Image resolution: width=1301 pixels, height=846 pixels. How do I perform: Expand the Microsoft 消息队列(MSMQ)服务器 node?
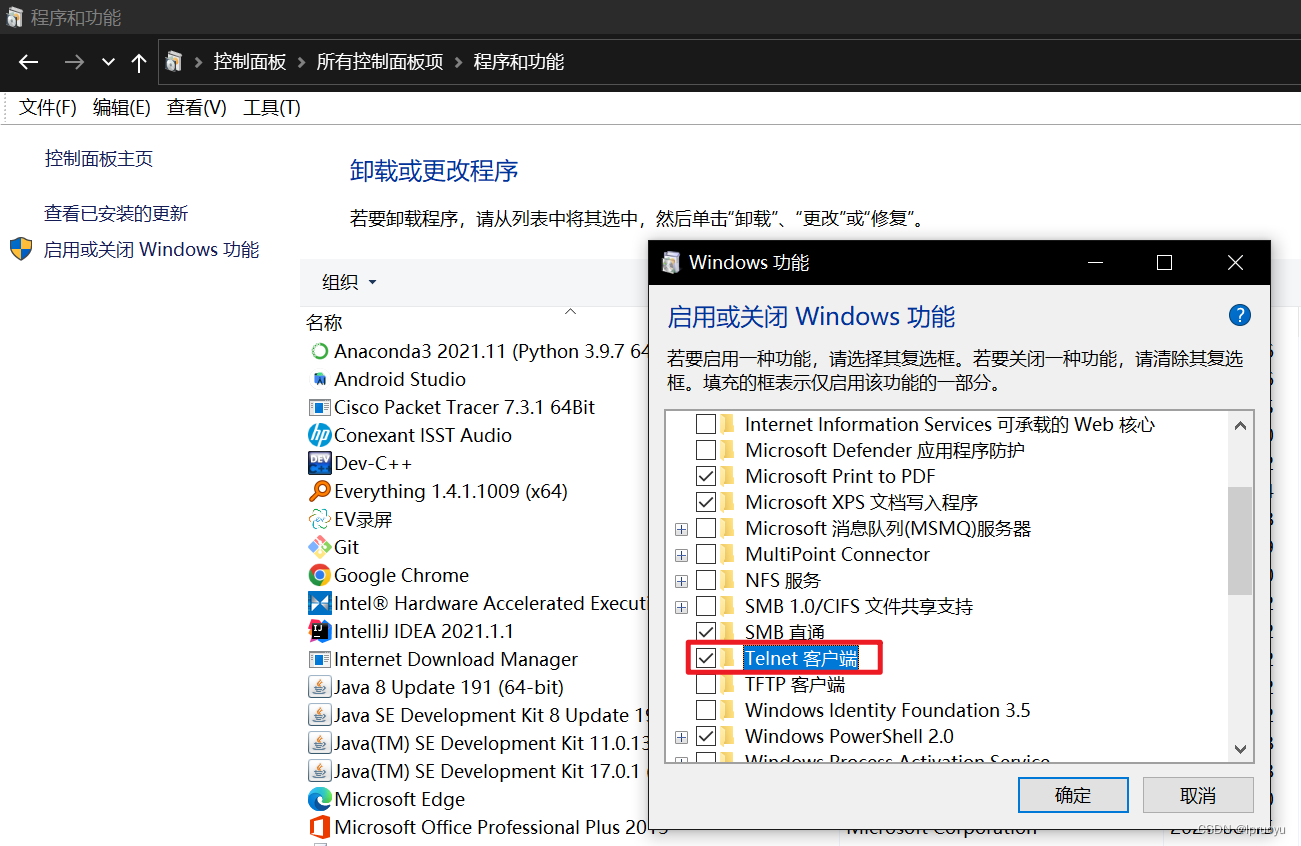681,529
